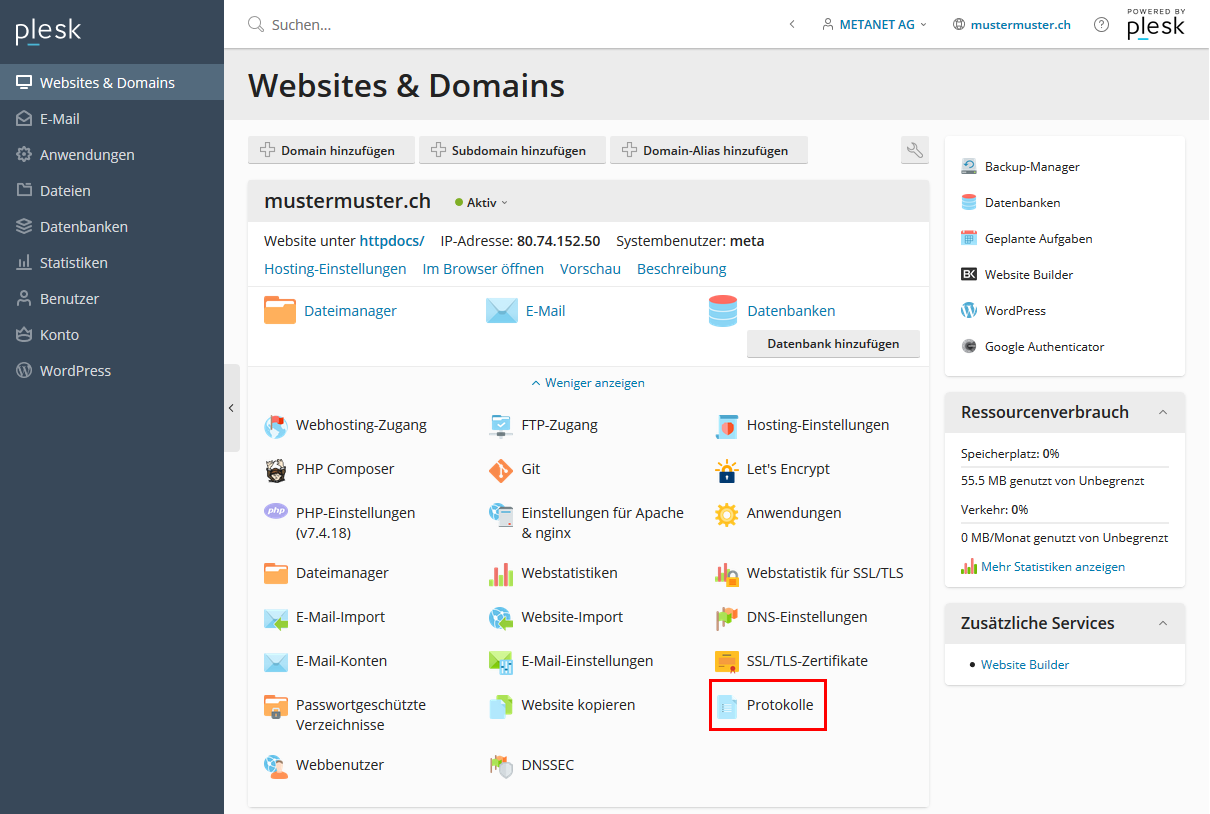
Task: Open the Git repository icon
Action: click(501, 469)
